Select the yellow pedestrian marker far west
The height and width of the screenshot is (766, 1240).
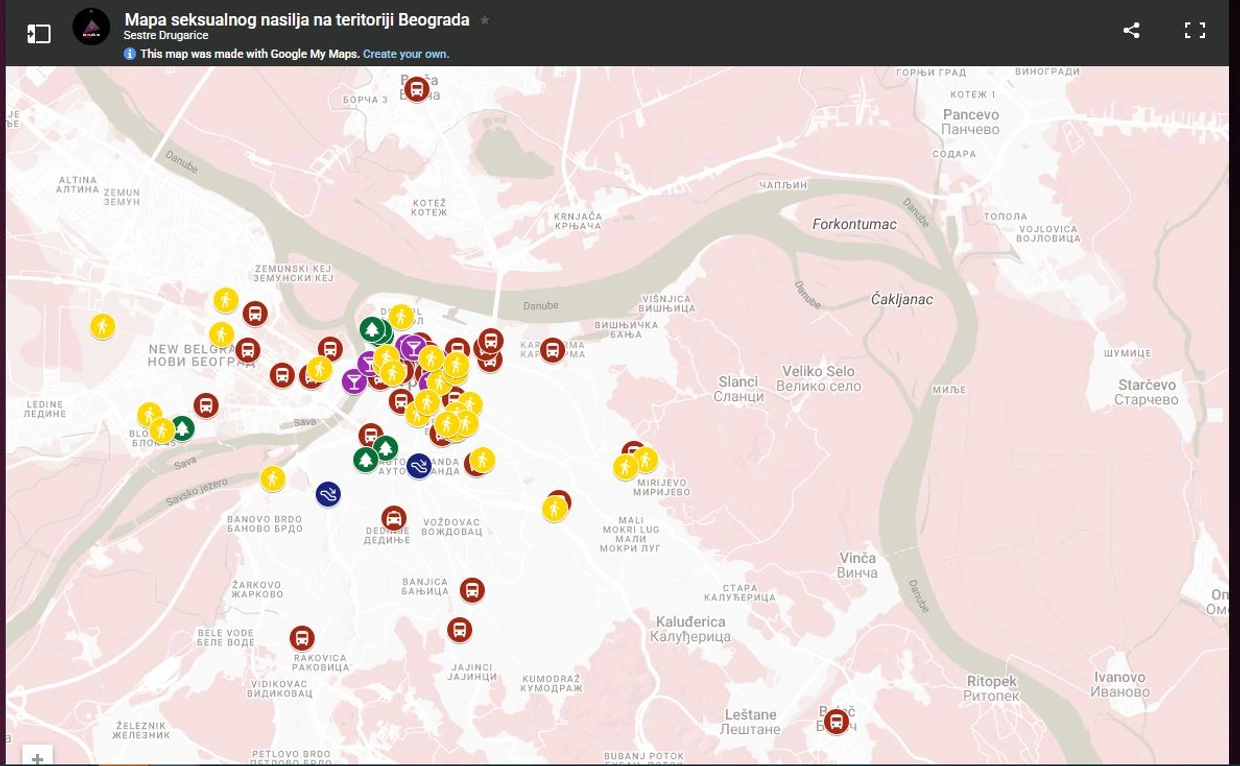[x=102, y=326]
